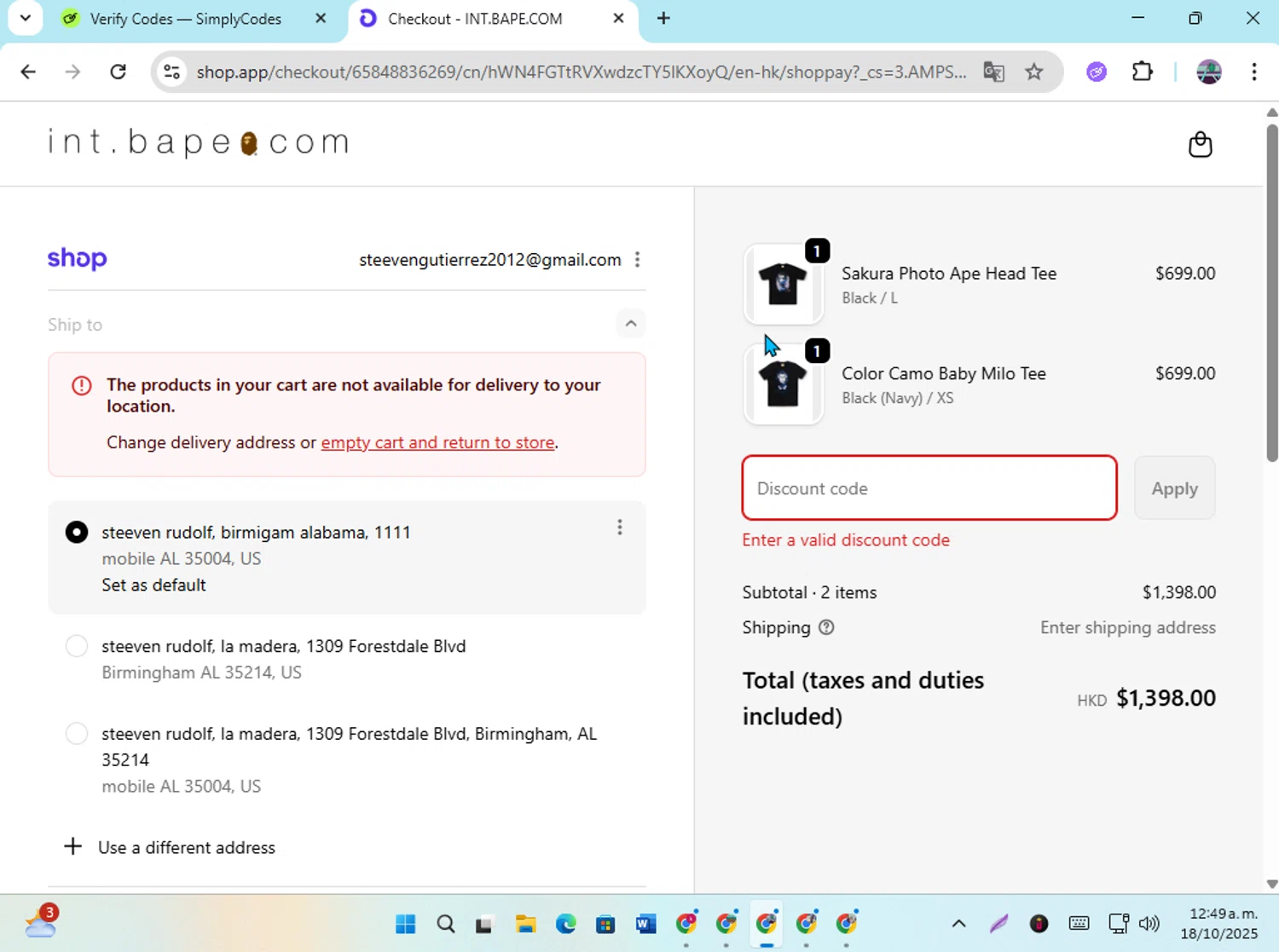Screen dimensions: 1279x952
Task: Show hidden system tray icons
Action: [958, 924]
